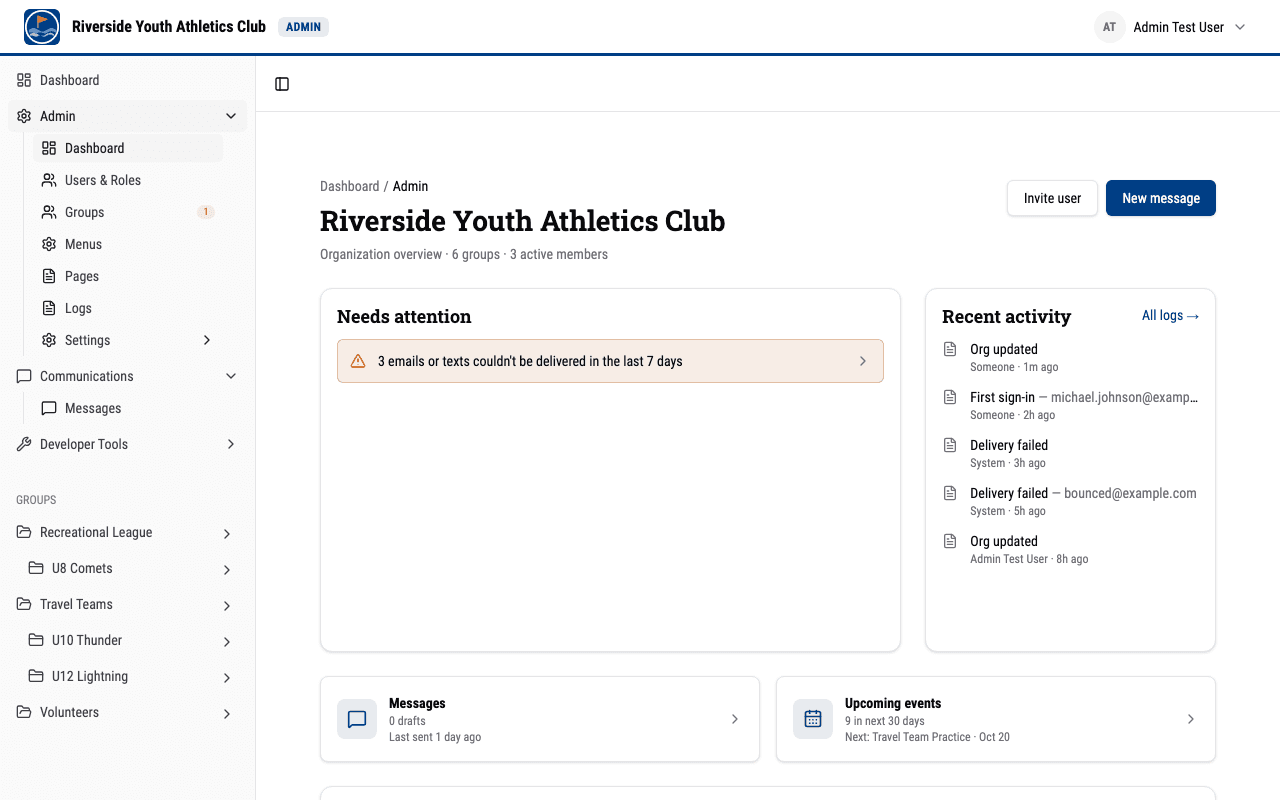Screen dimensions: 1280x800
Task: Click the ADMIN badge in header
Action: coord(303,27)
